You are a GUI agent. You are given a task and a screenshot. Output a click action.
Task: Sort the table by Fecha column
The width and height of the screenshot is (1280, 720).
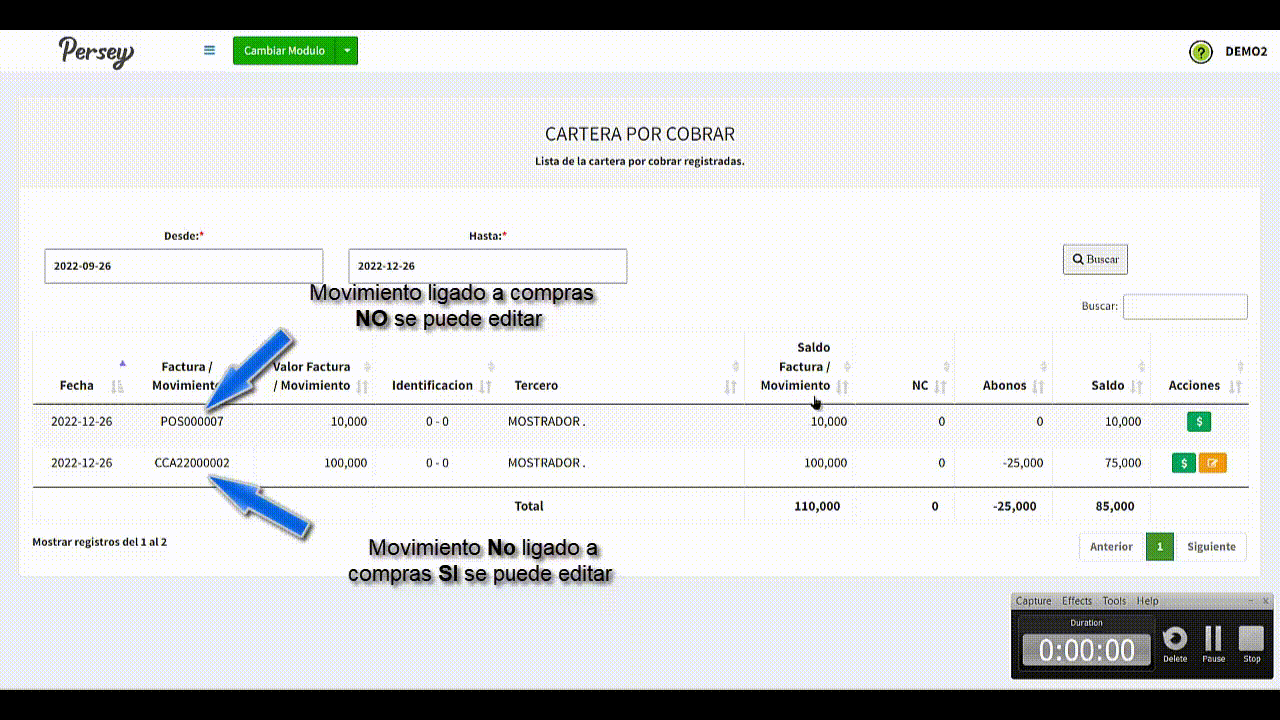(77, 385)
